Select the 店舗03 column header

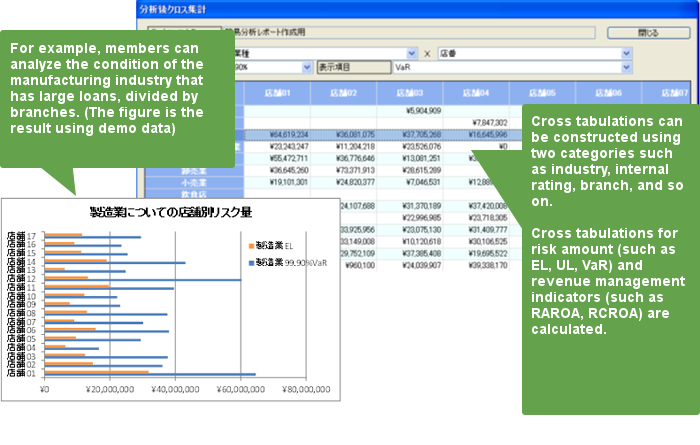[x=408, y=93]
